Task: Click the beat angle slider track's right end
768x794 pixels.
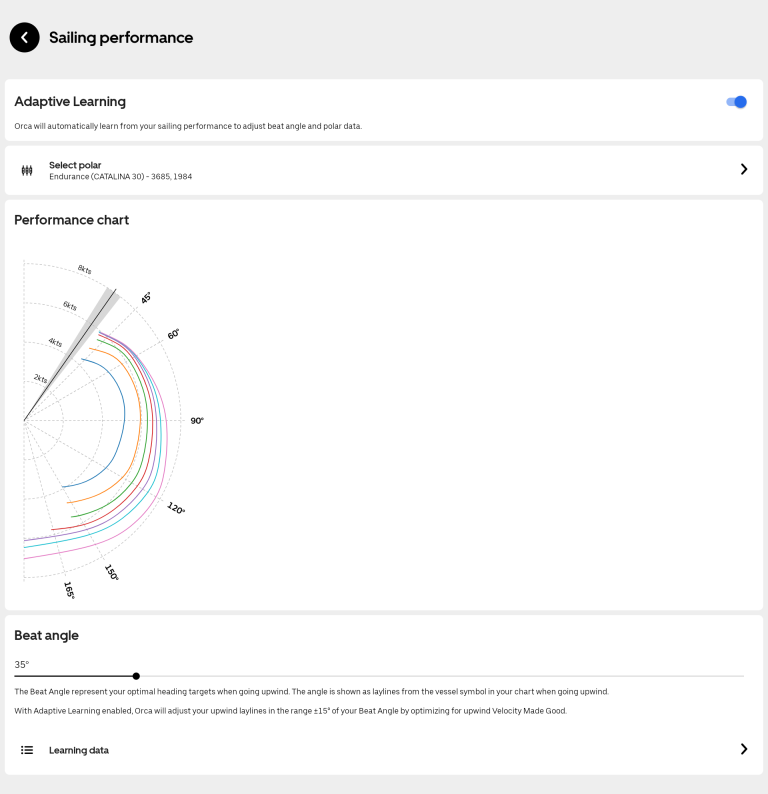Action: pos(742,676)
